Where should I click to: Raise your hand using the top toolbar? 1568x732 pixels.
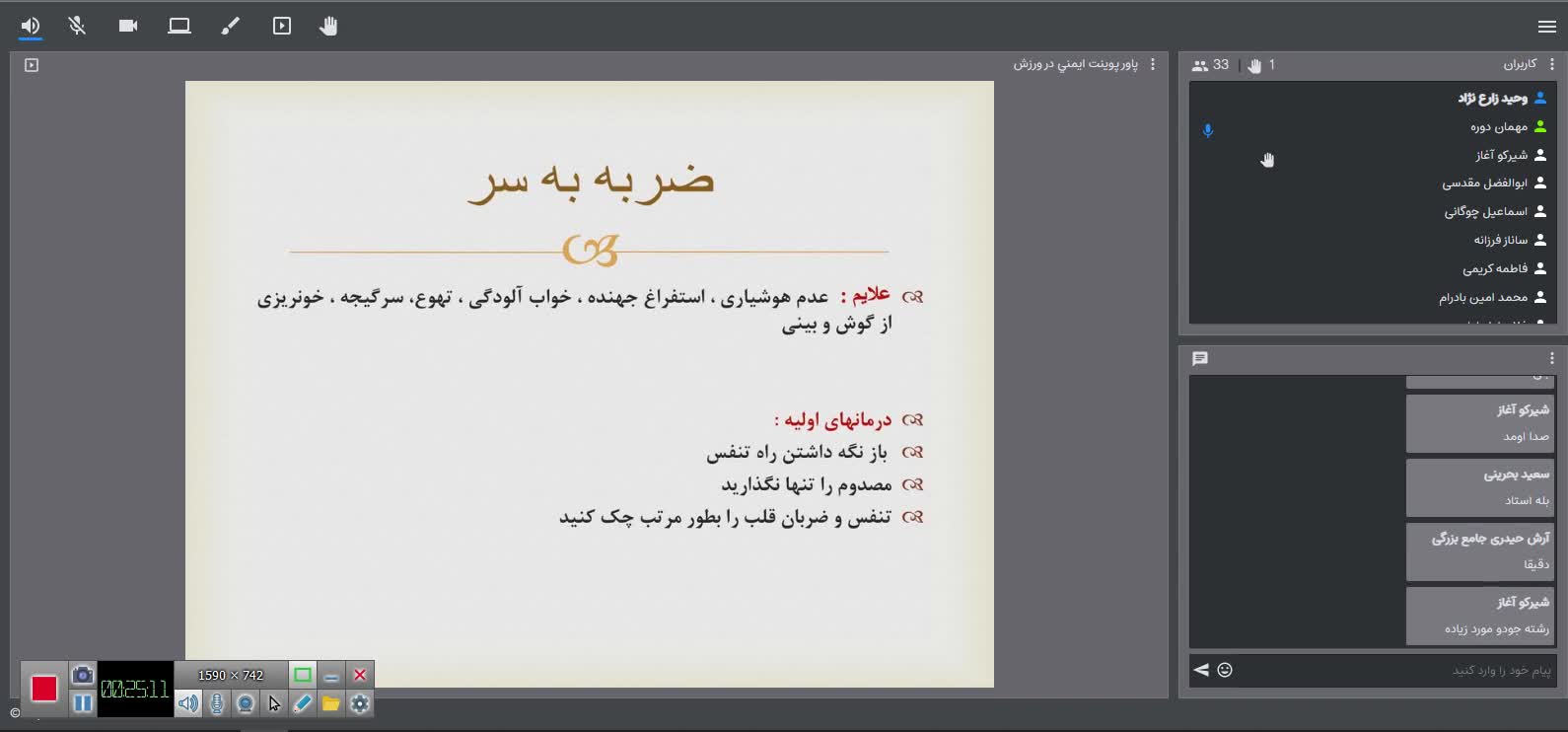pos(328,26)
